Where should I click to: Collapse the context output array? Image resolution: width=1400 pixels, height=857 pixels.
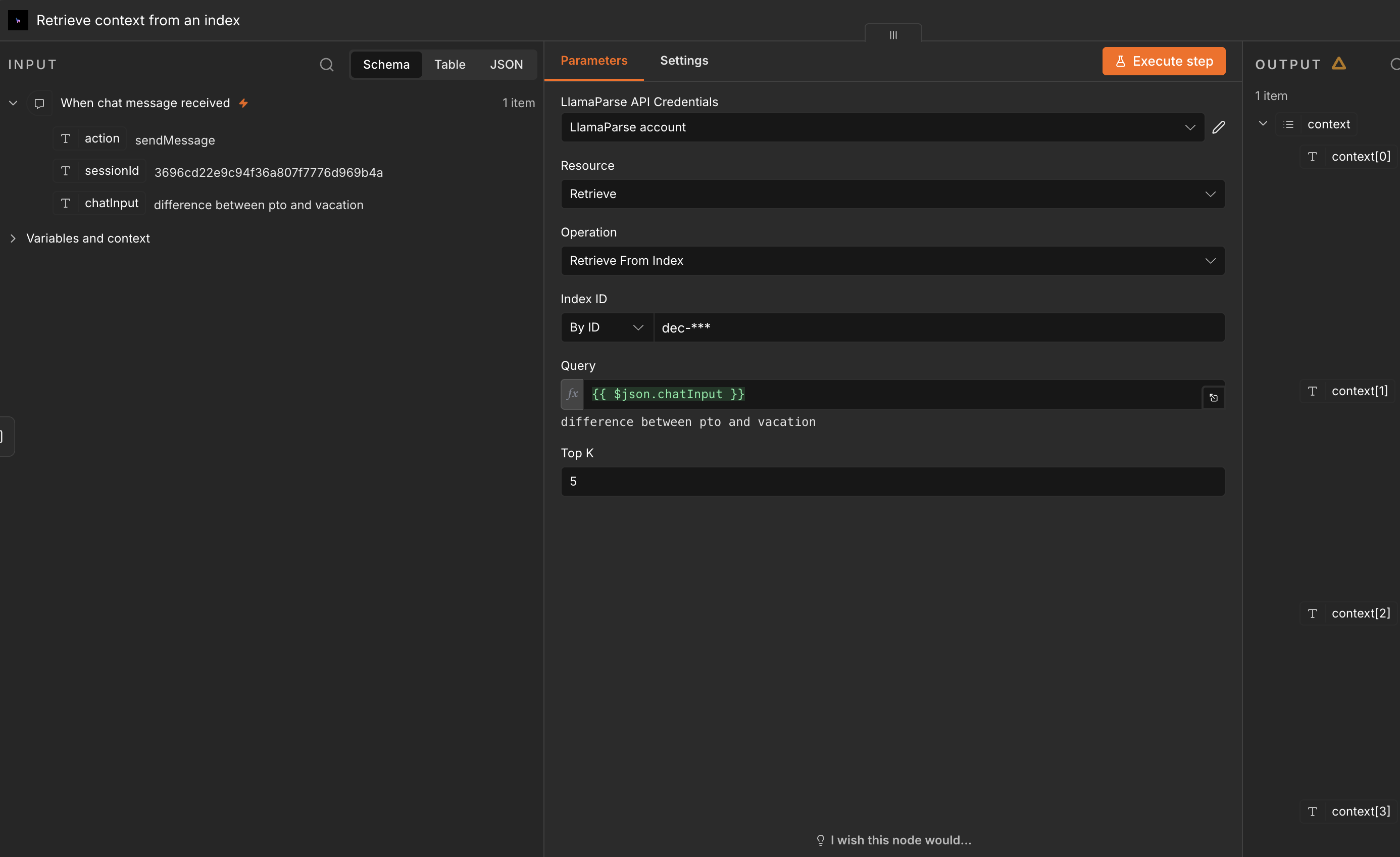1263,123
